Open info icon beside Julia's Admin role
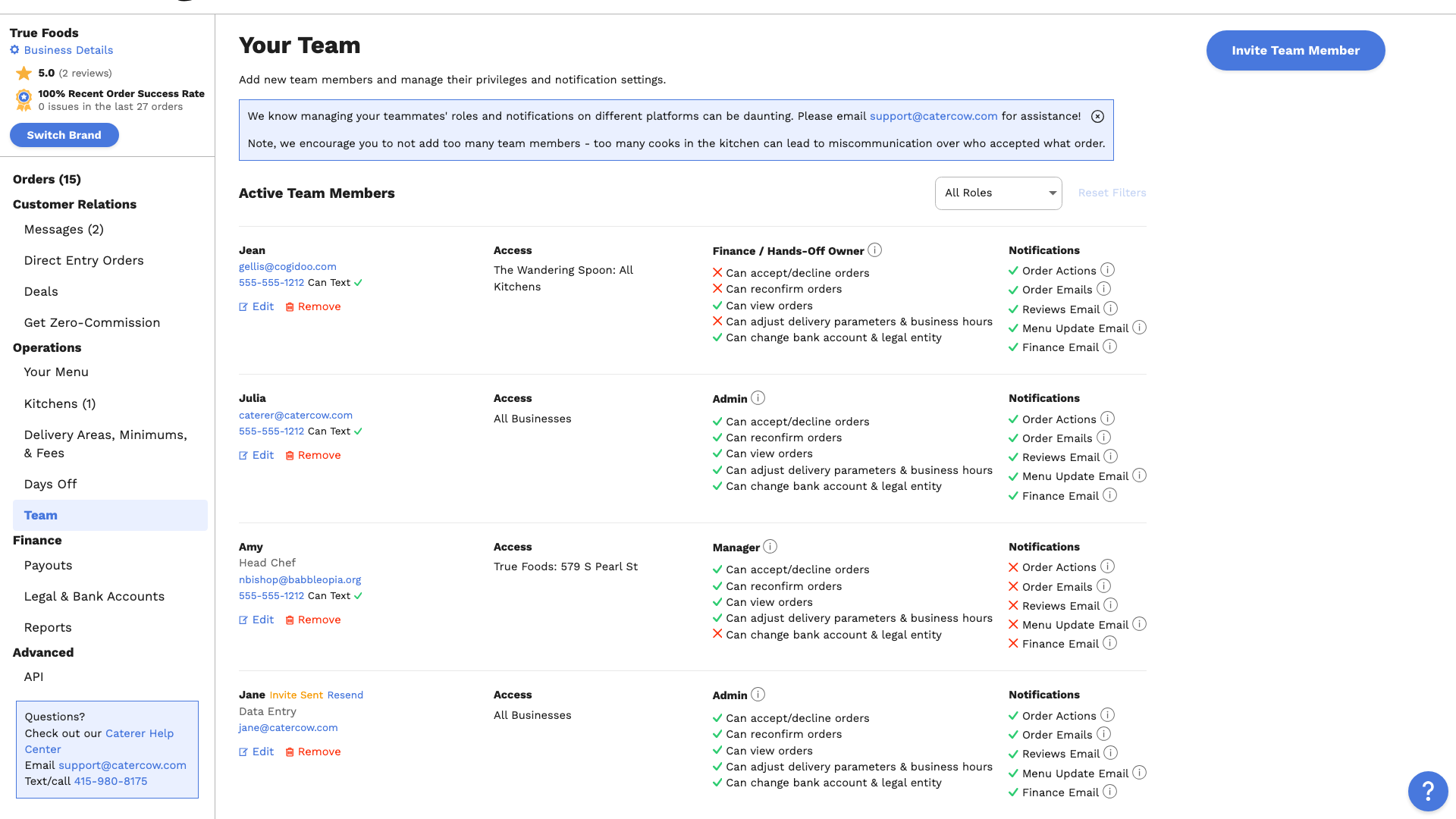1456x819 pixels. [x=758, y=397]
